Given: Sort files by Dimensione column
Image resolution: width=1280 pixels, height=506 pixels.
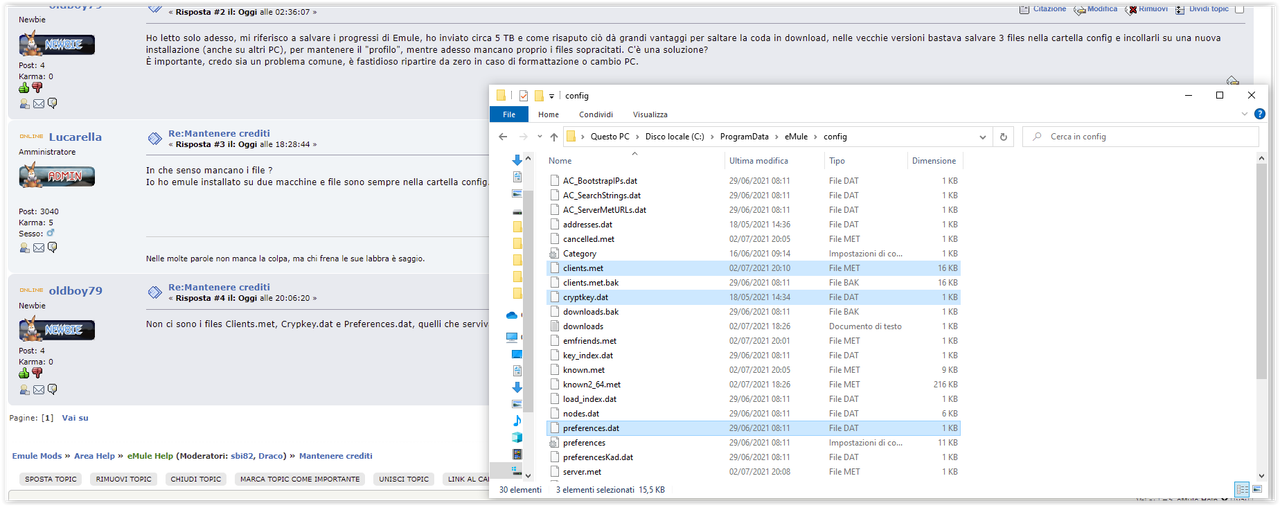Looking at the screenshot, I should [934, 160].
